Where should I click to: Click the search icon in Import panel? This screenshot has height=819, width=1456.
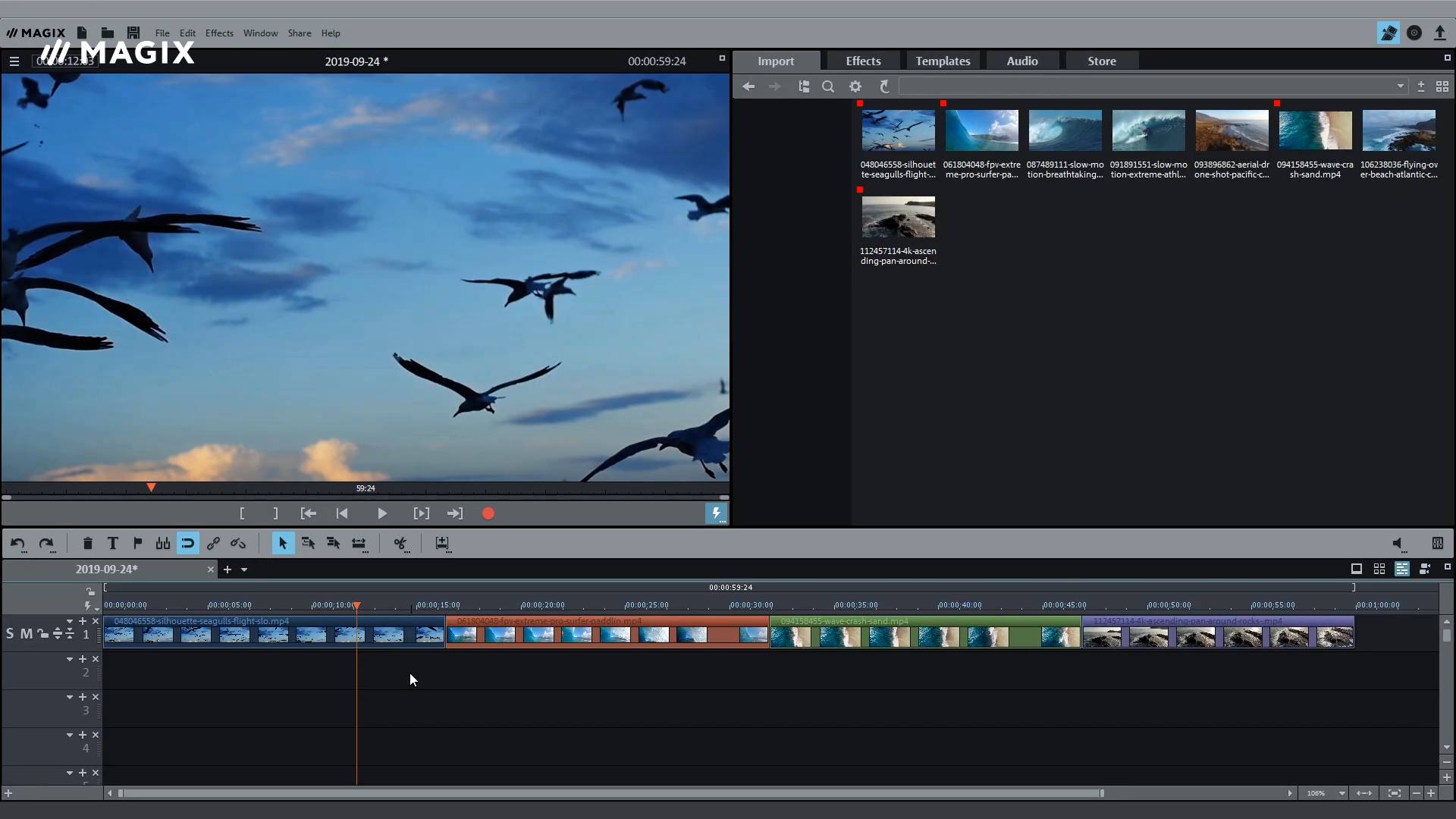pyautogui.click(x=828, y=86)
